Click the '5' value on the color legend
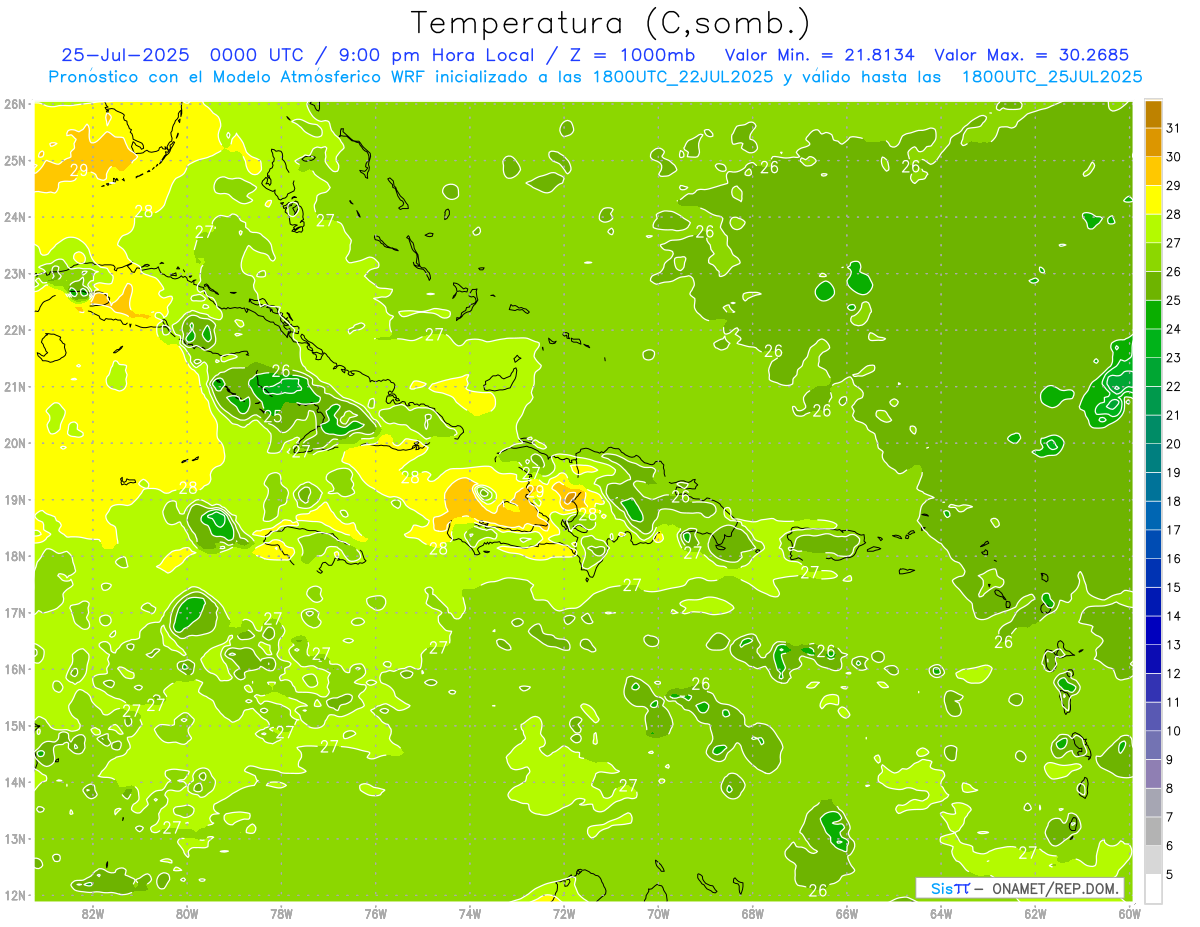This screenshot has width=1200, height=927. click(1170, 874)
